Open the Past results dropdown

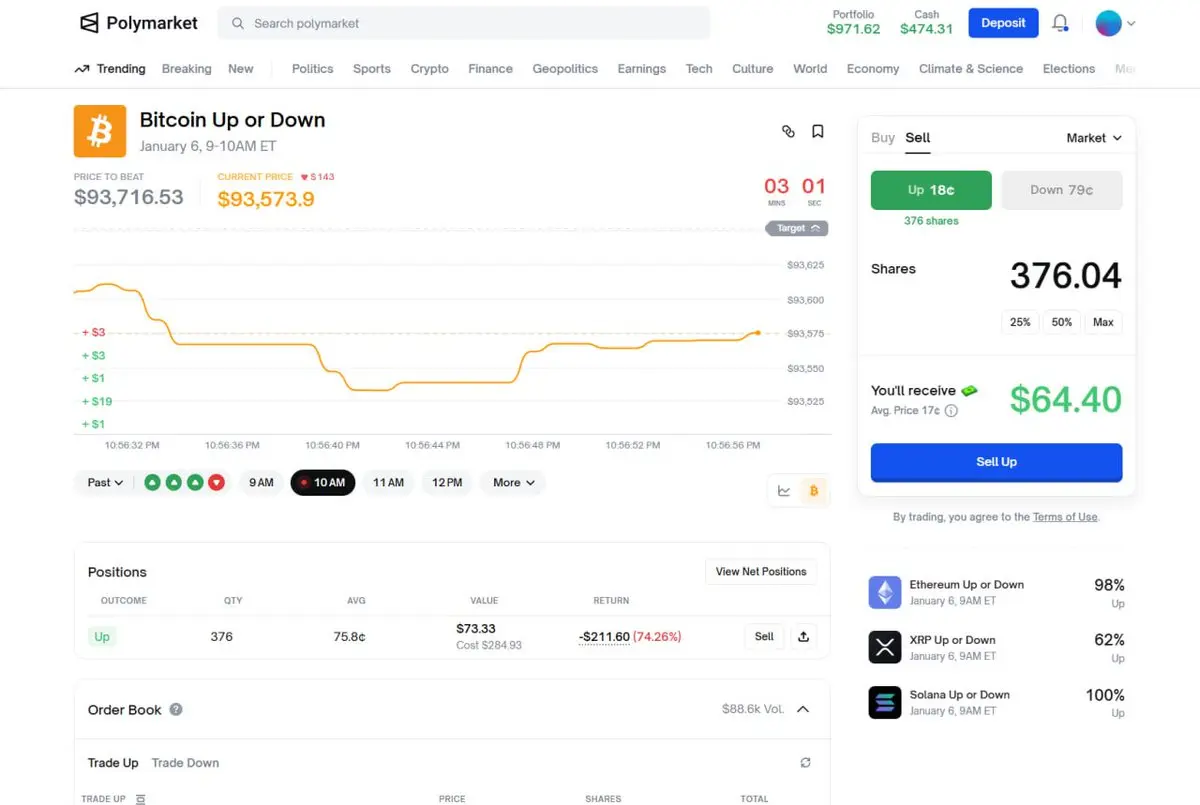(x=105, y=483)
